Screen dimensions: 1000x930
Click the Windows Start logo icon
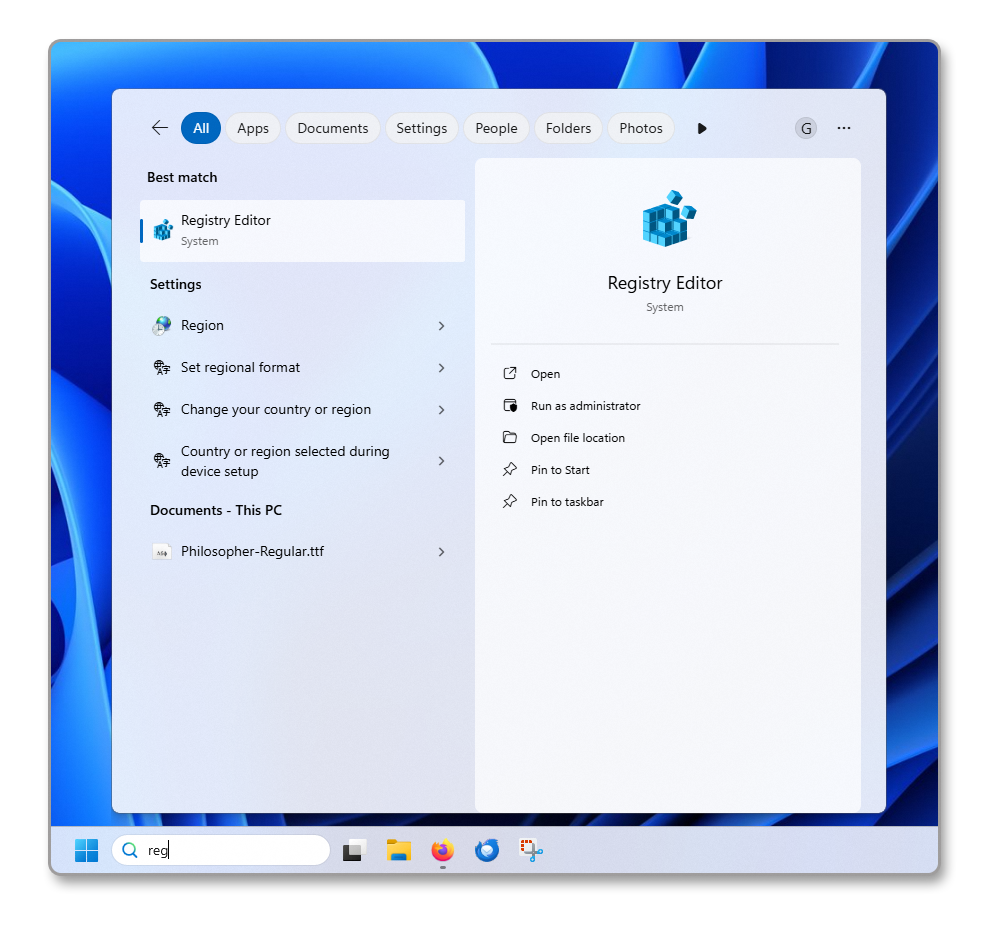click(87, 851)
